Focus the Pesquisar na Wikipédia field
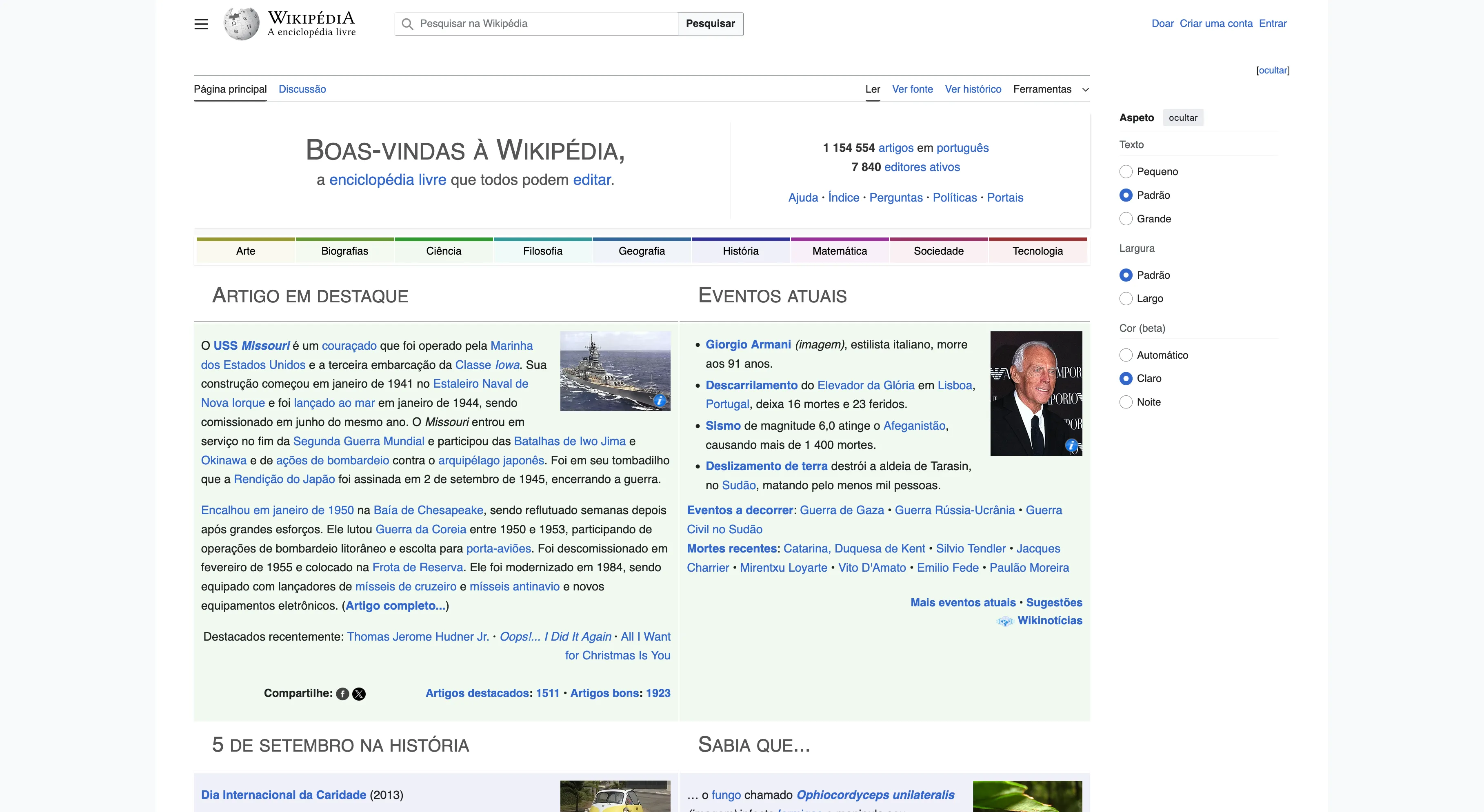Viewport: 1484px width, 812px height. [x=536, y=24]
